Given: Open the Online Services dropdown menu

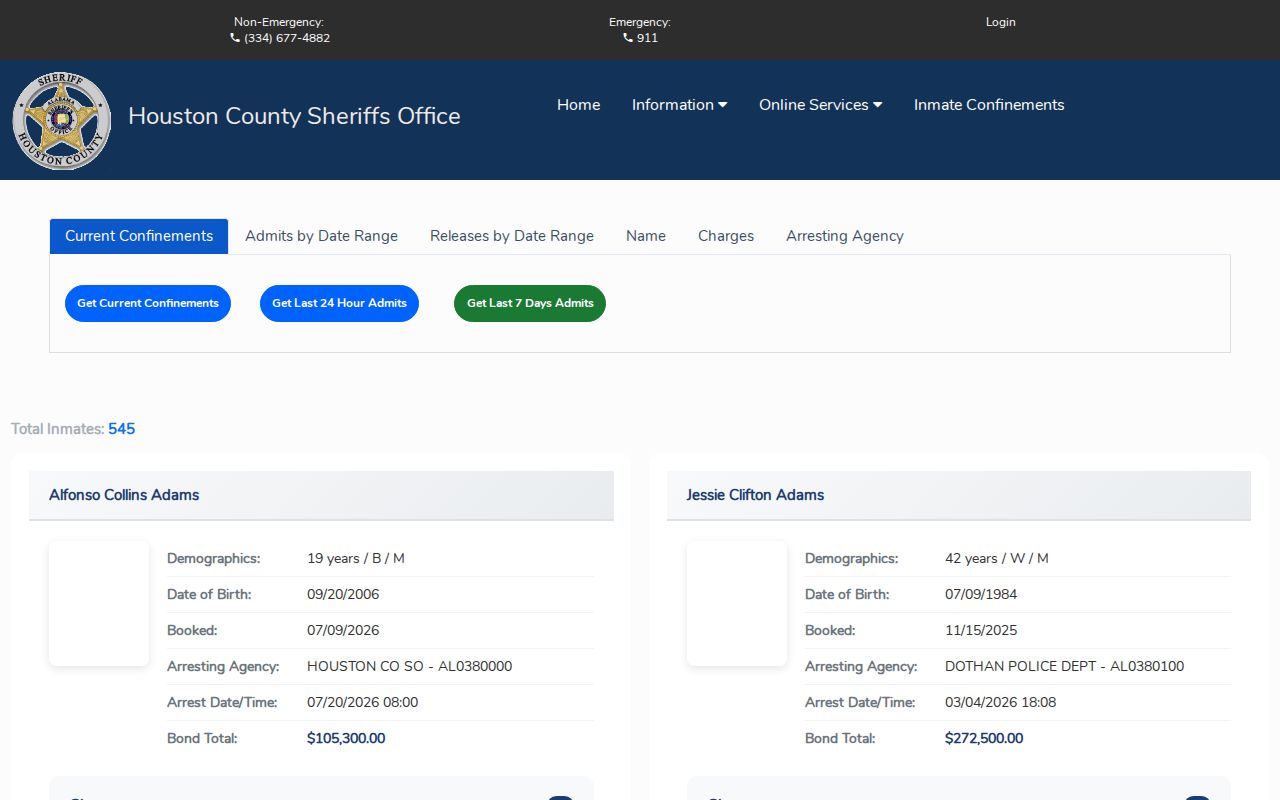Looking at the screenshot, I should click(821, 105).
